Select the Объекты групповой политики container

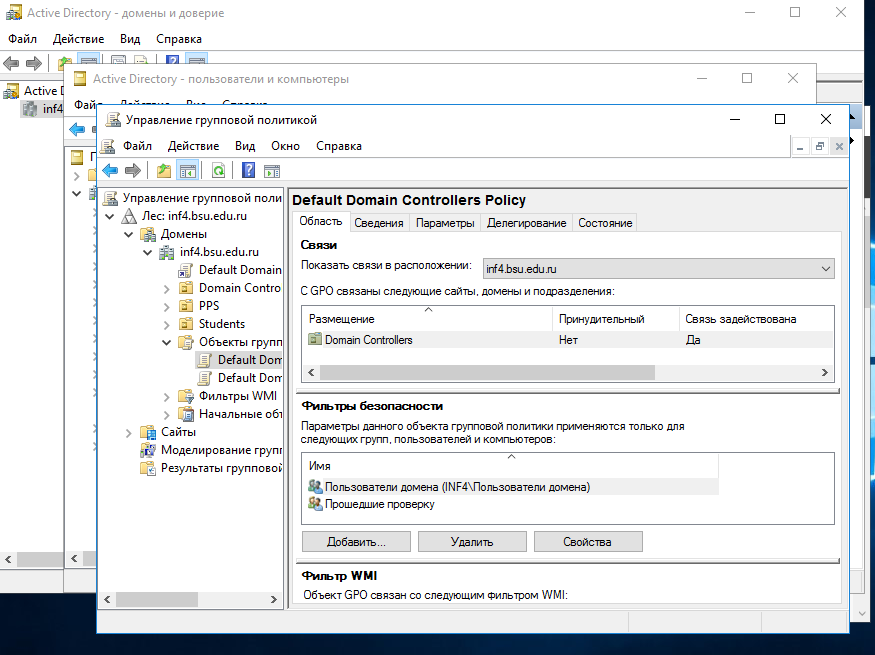point(241,342)
